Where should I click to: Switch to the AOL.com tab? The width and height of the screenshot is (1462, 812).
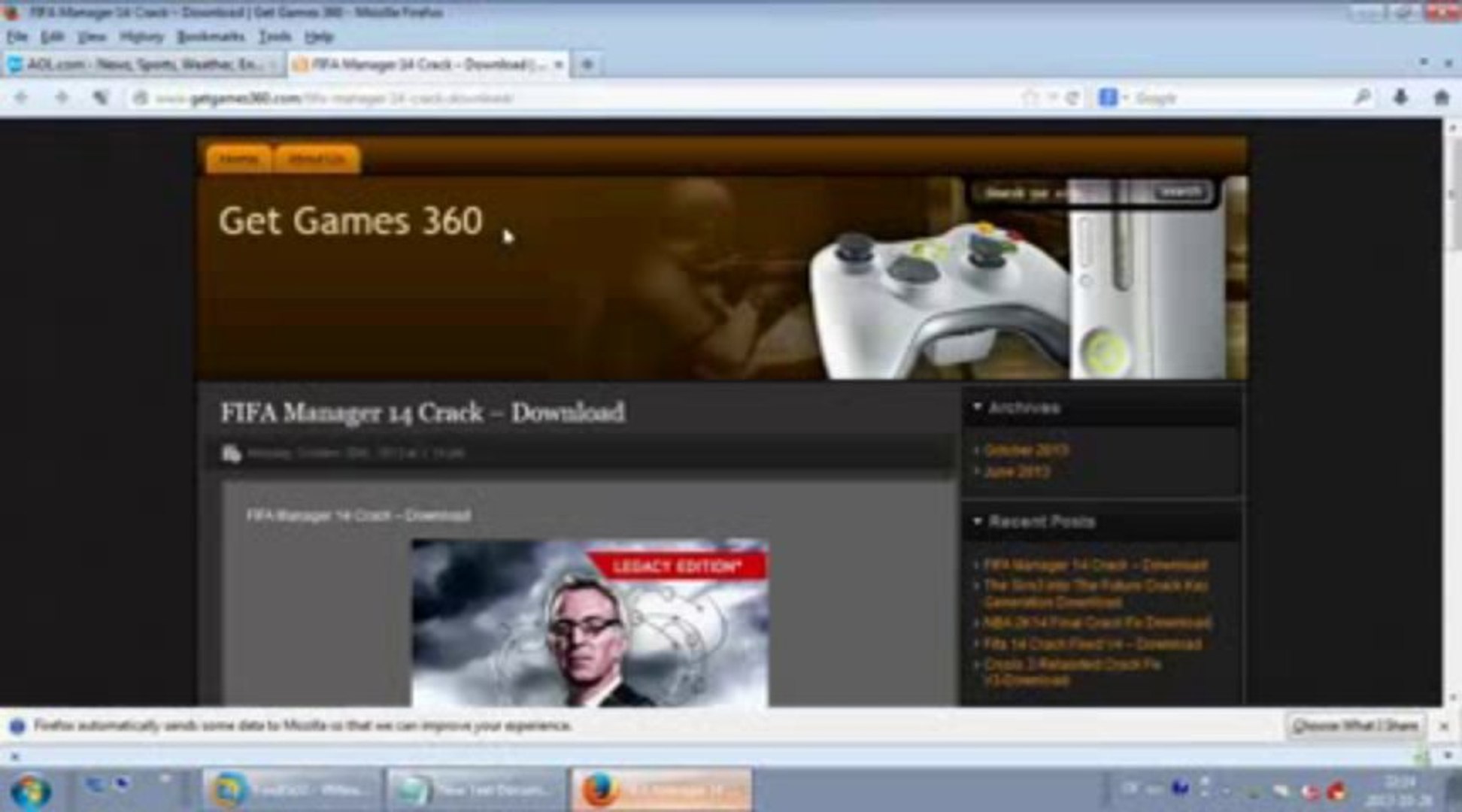[x=141, y=65]
